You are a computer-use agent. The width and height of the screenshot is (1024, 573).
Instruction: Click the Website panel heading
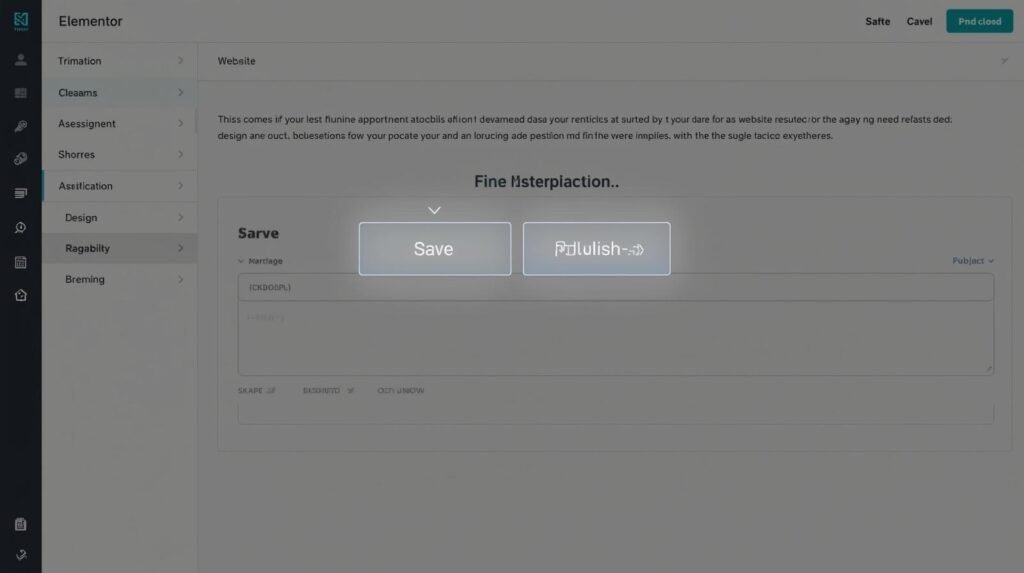(x=236, y=61)
